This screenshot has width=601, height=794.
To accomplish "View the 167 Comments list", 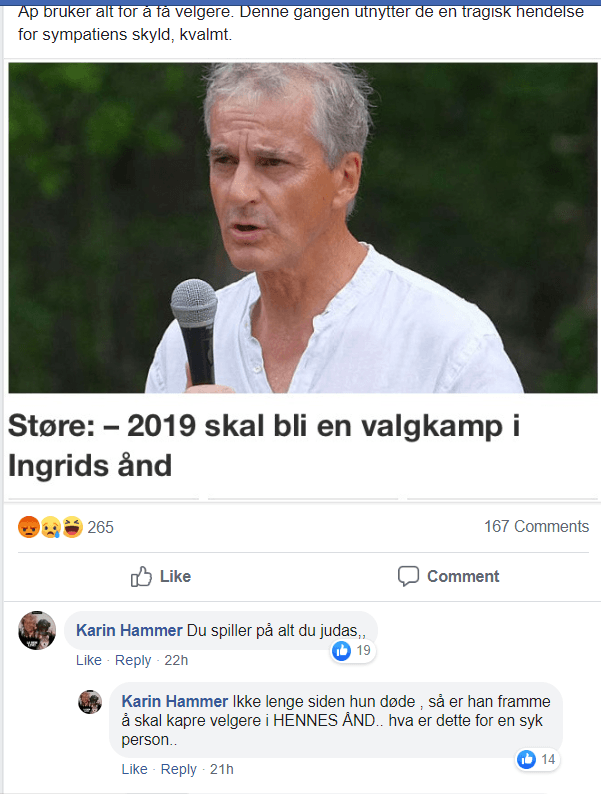I will point(537,527).
